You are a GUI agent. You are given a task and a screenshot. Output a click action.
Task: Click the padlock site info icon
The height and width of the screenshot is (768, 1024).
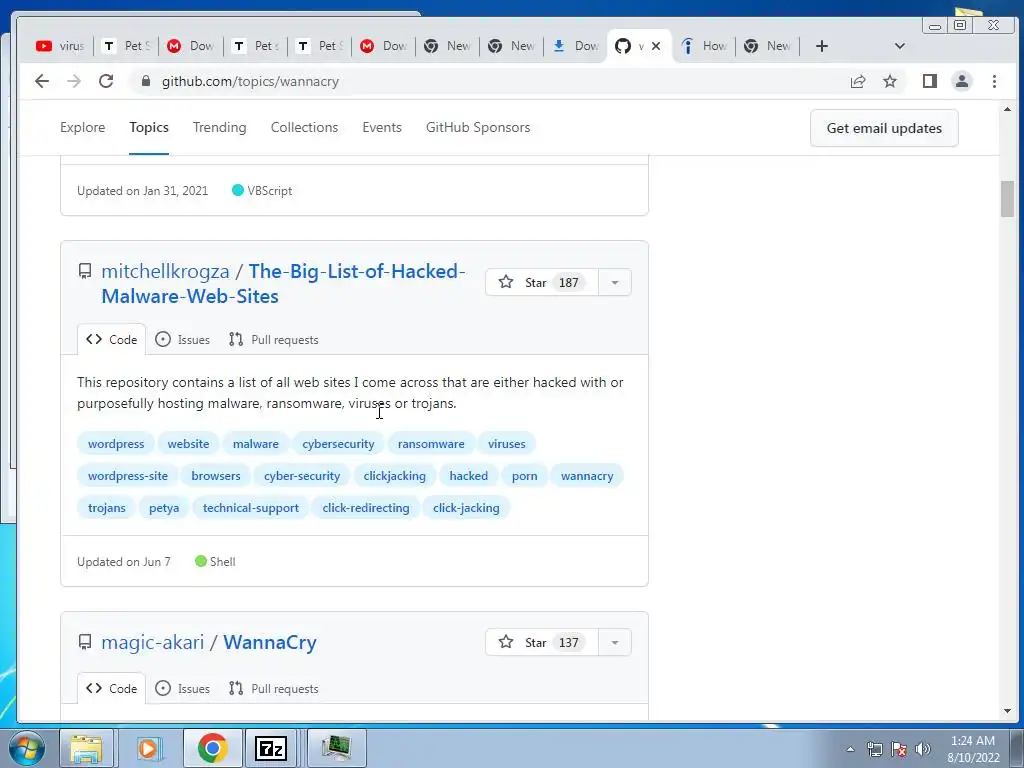click(x=146, y=81)
